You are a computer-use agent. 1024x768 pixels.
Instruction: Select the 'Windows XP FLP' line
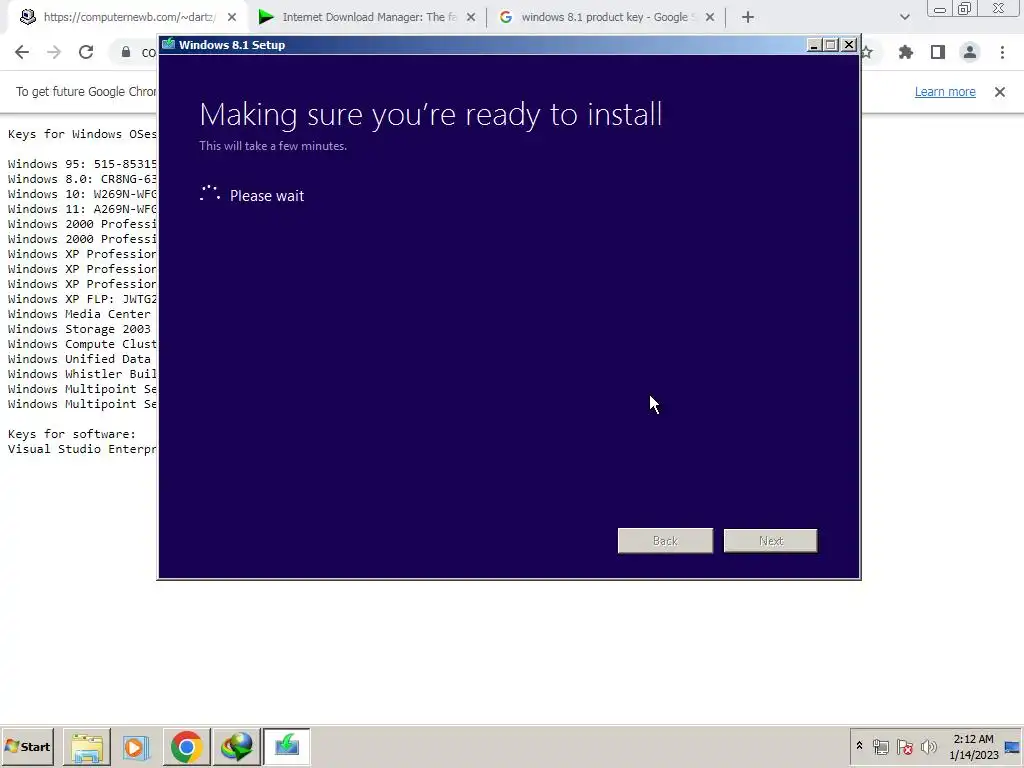click(x=82, y=299)
